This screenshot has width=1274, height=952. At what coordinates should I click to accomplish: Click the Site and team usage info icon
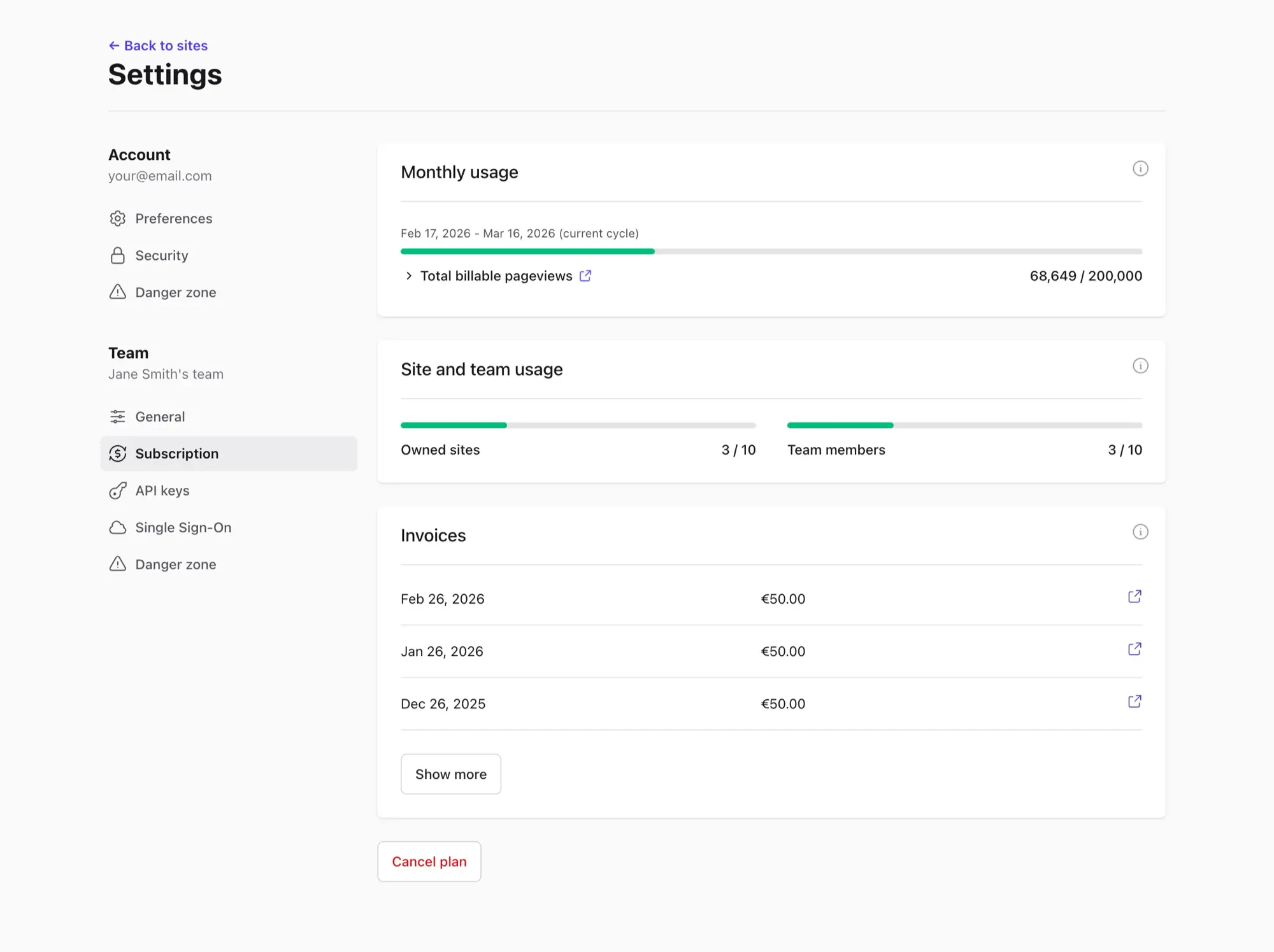1140,366
